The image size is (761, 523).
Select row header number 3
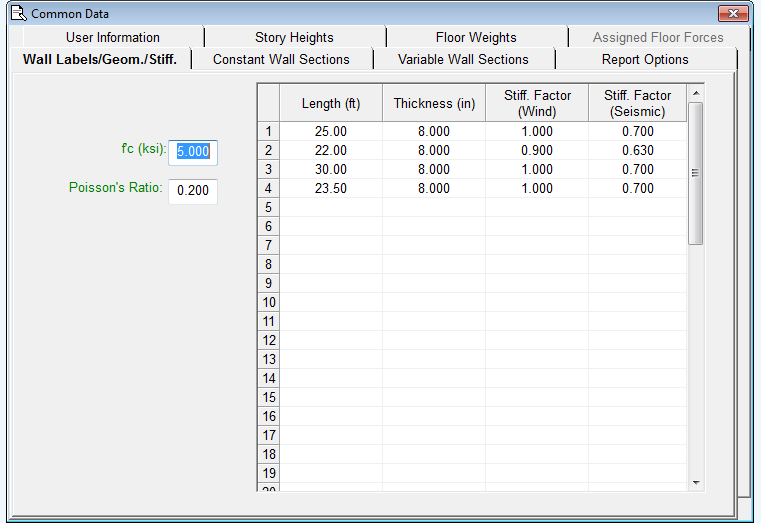point(268,169)
